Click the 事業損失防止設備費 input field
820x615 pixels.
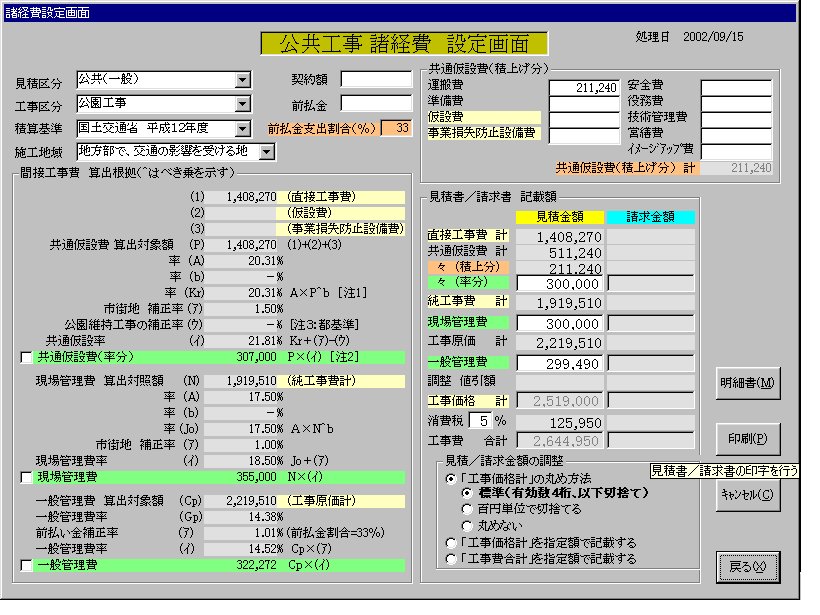(584, 135)
